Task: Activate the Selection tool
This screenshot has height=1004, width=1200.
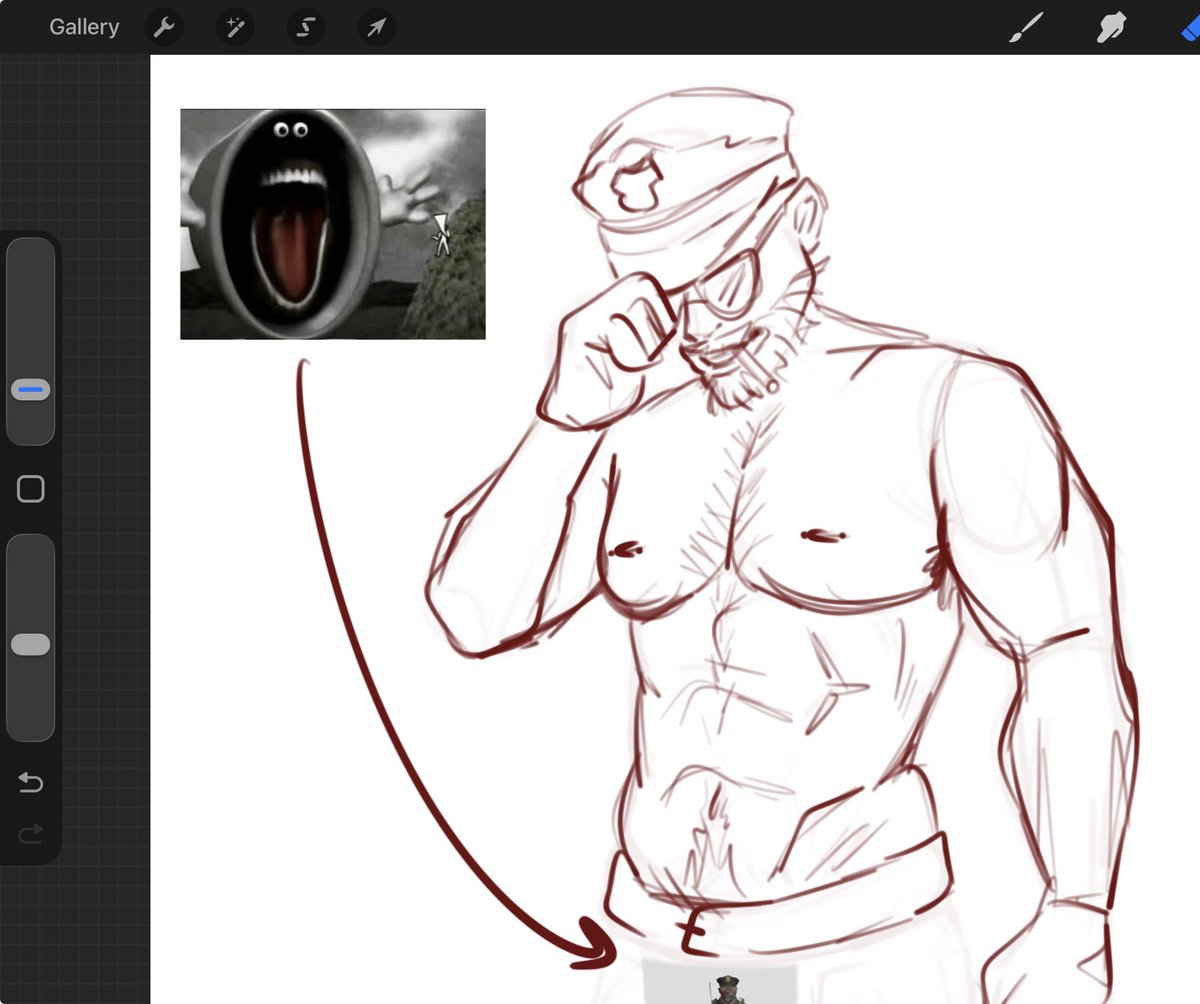Action: [306, 27]
